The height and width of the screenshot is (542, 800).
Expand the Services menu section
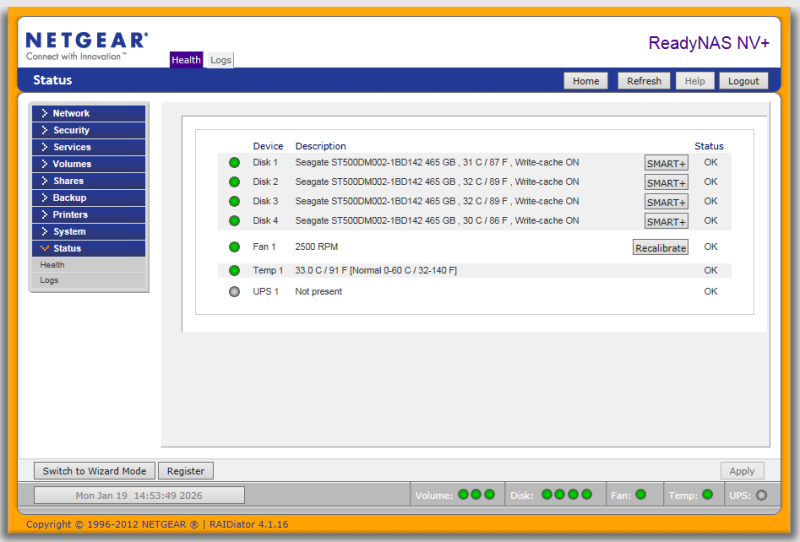[88, 147]
